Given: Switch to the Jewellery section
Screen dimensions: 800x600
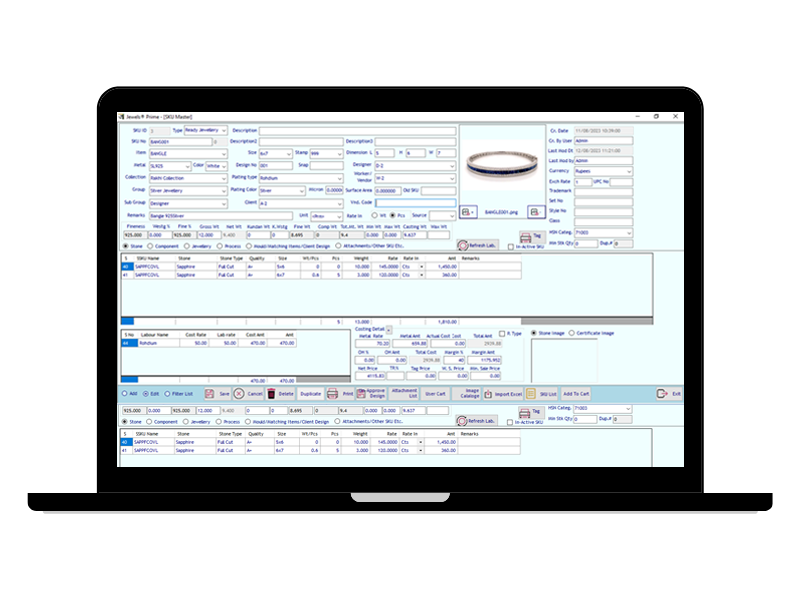Looking at the screenshot, I should tap(187, 245).
